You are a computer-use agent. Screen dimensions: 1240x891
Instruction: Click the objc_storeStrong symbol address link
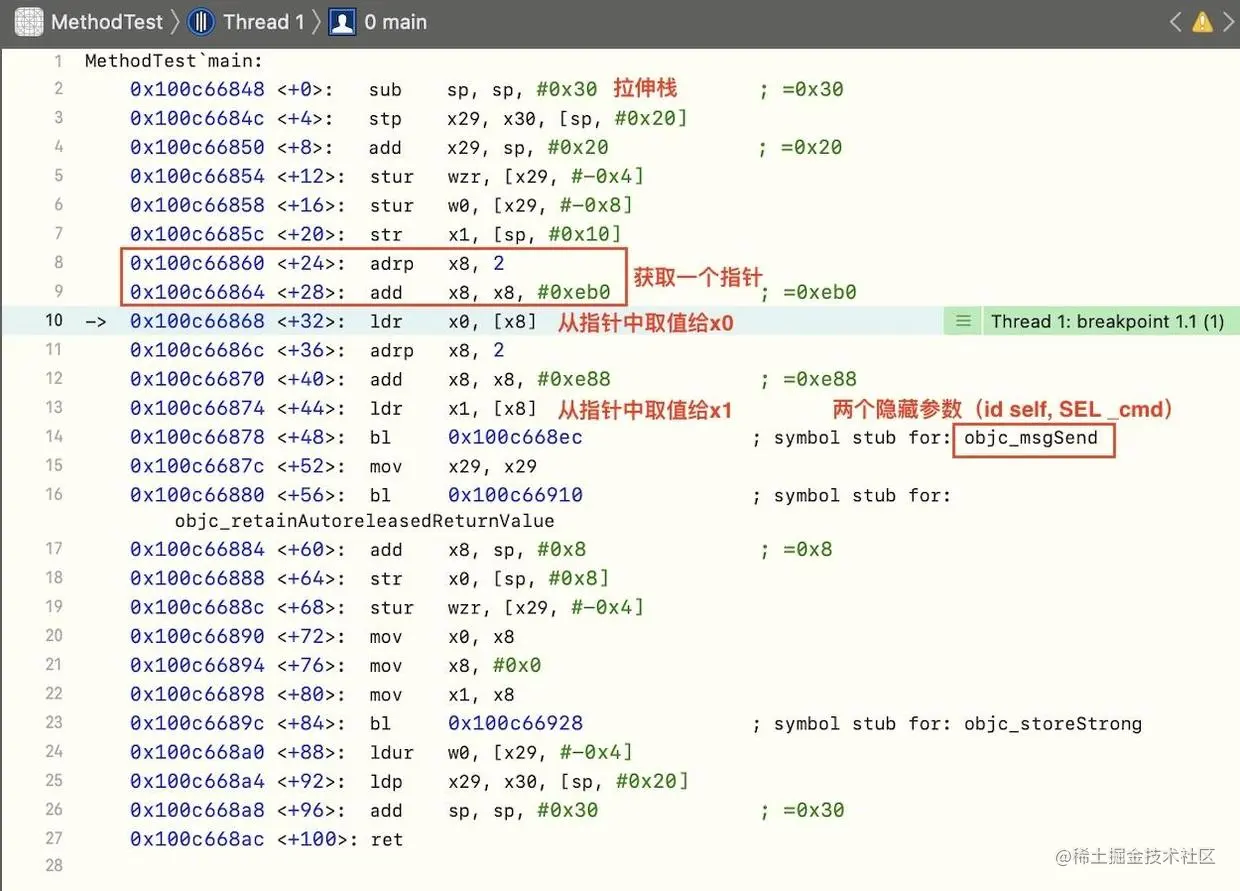point(513,723)
